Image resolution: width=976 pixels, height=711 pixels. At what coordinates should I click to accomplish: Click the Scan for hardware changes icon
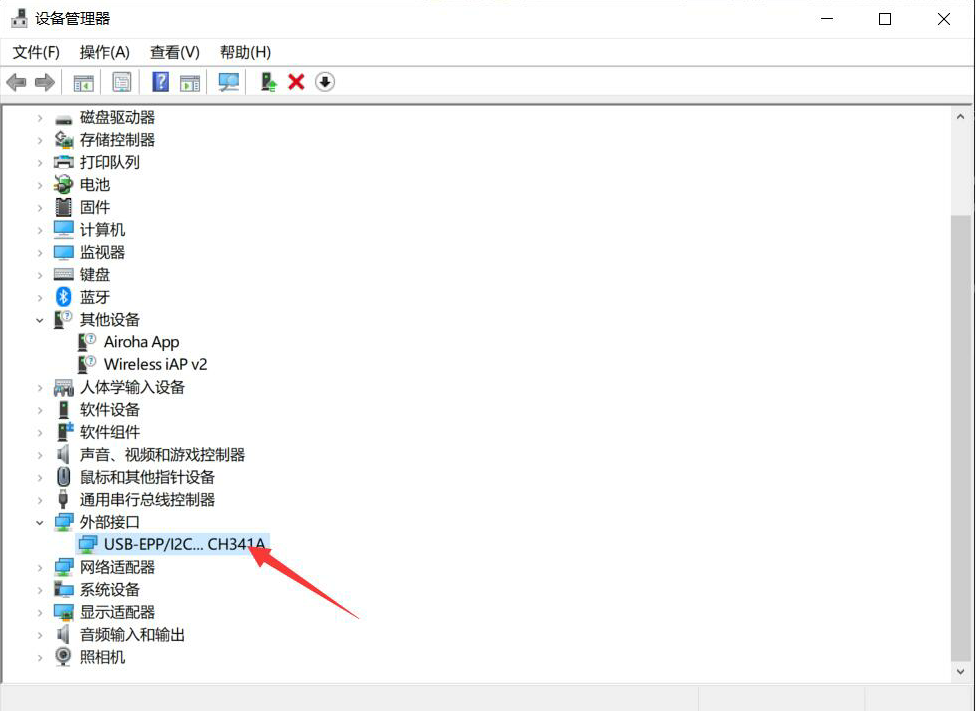[228, 82]
